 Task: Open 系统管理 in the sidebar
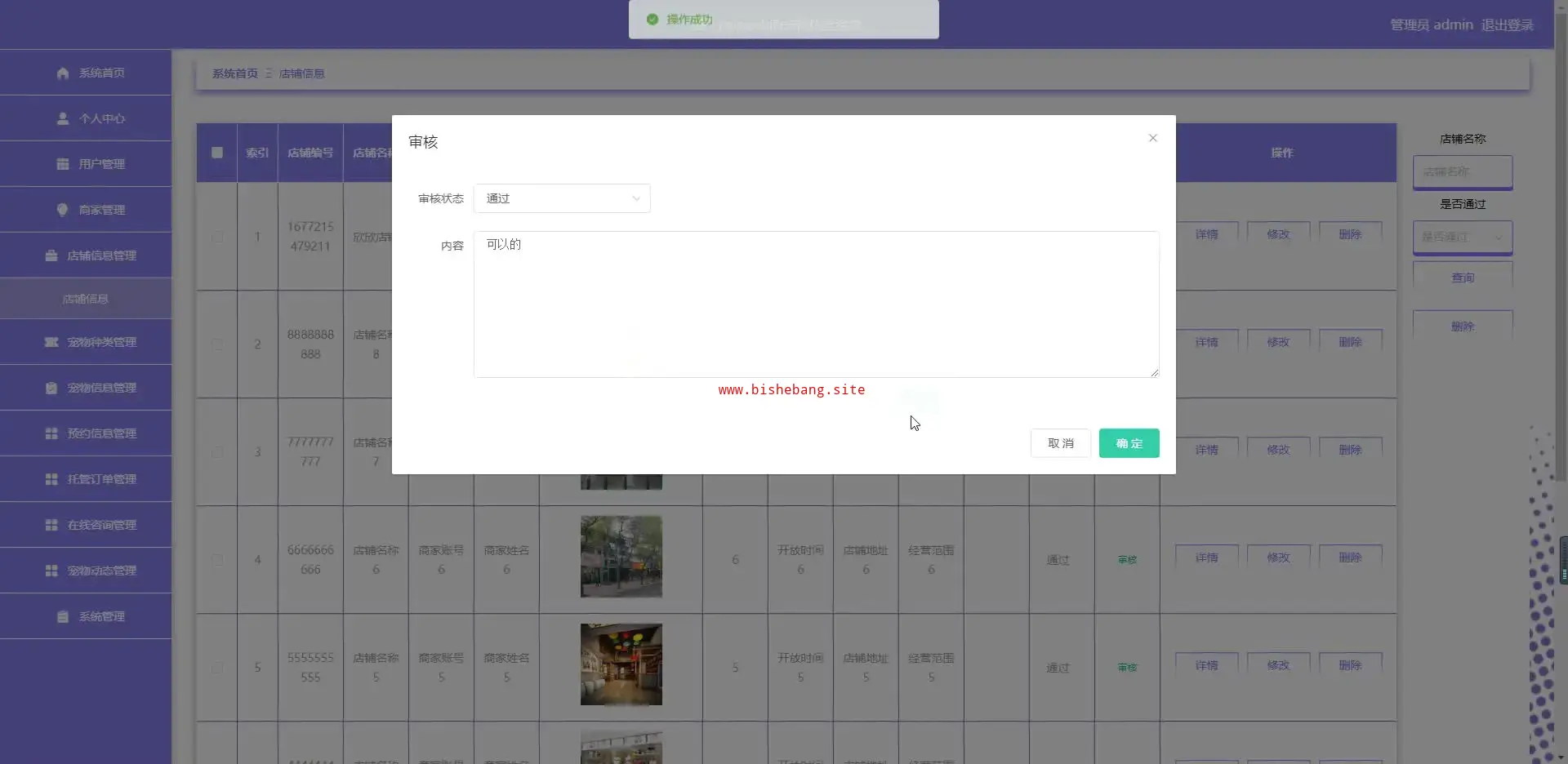click(x=86, y=616)
